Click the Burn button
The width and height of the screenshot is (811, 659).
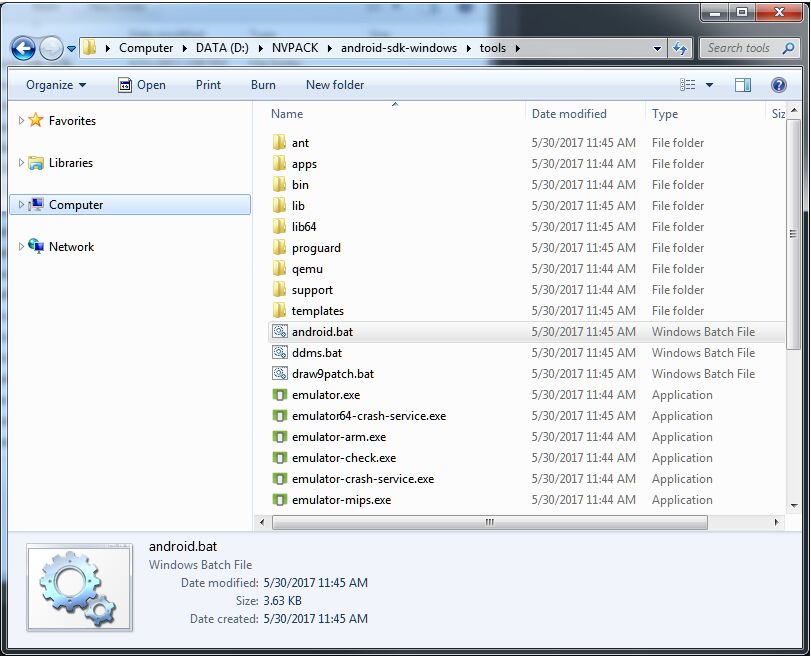263,84
